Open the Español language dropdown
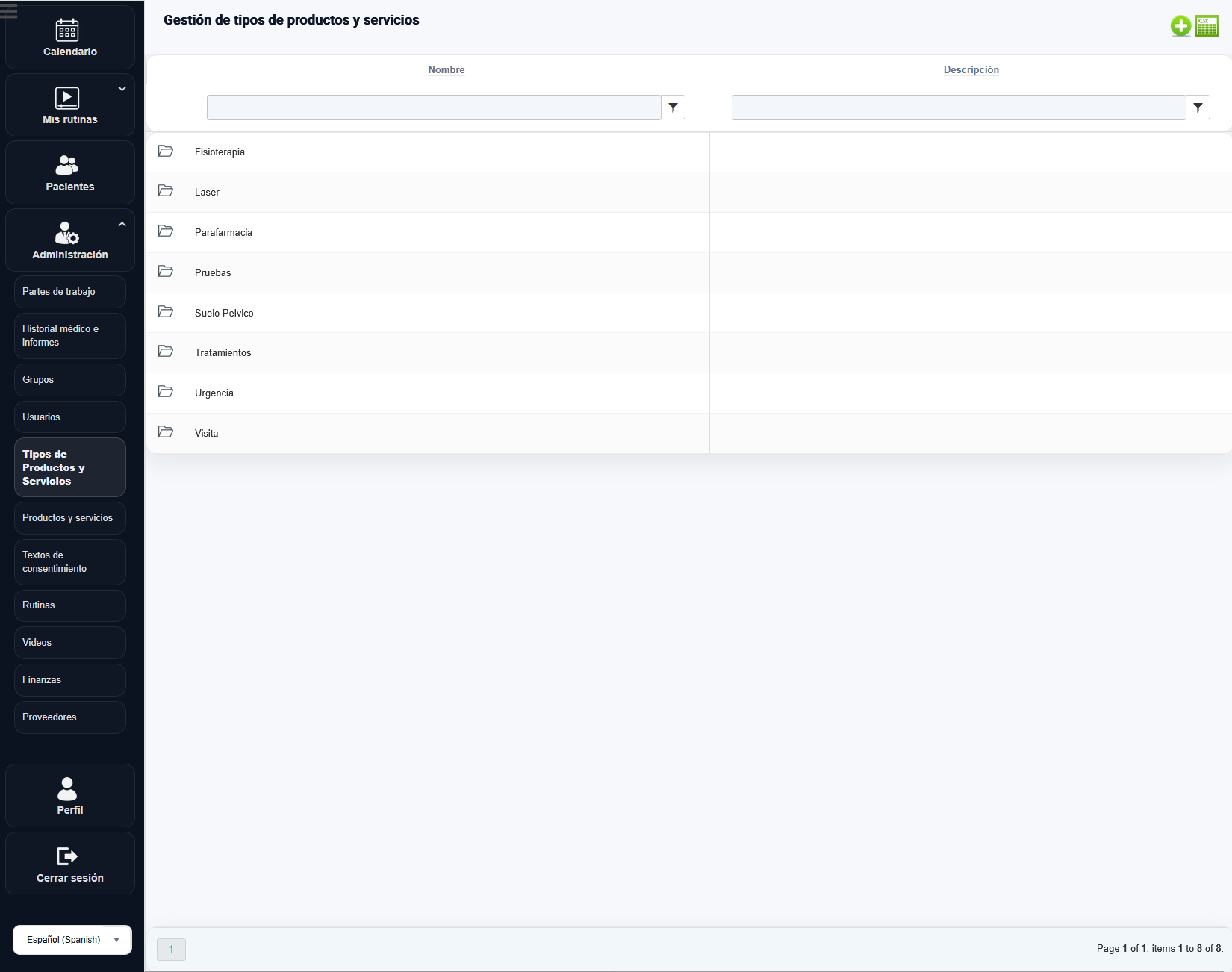Viewport: 1232px width, 972px height. tap(72, 940)
